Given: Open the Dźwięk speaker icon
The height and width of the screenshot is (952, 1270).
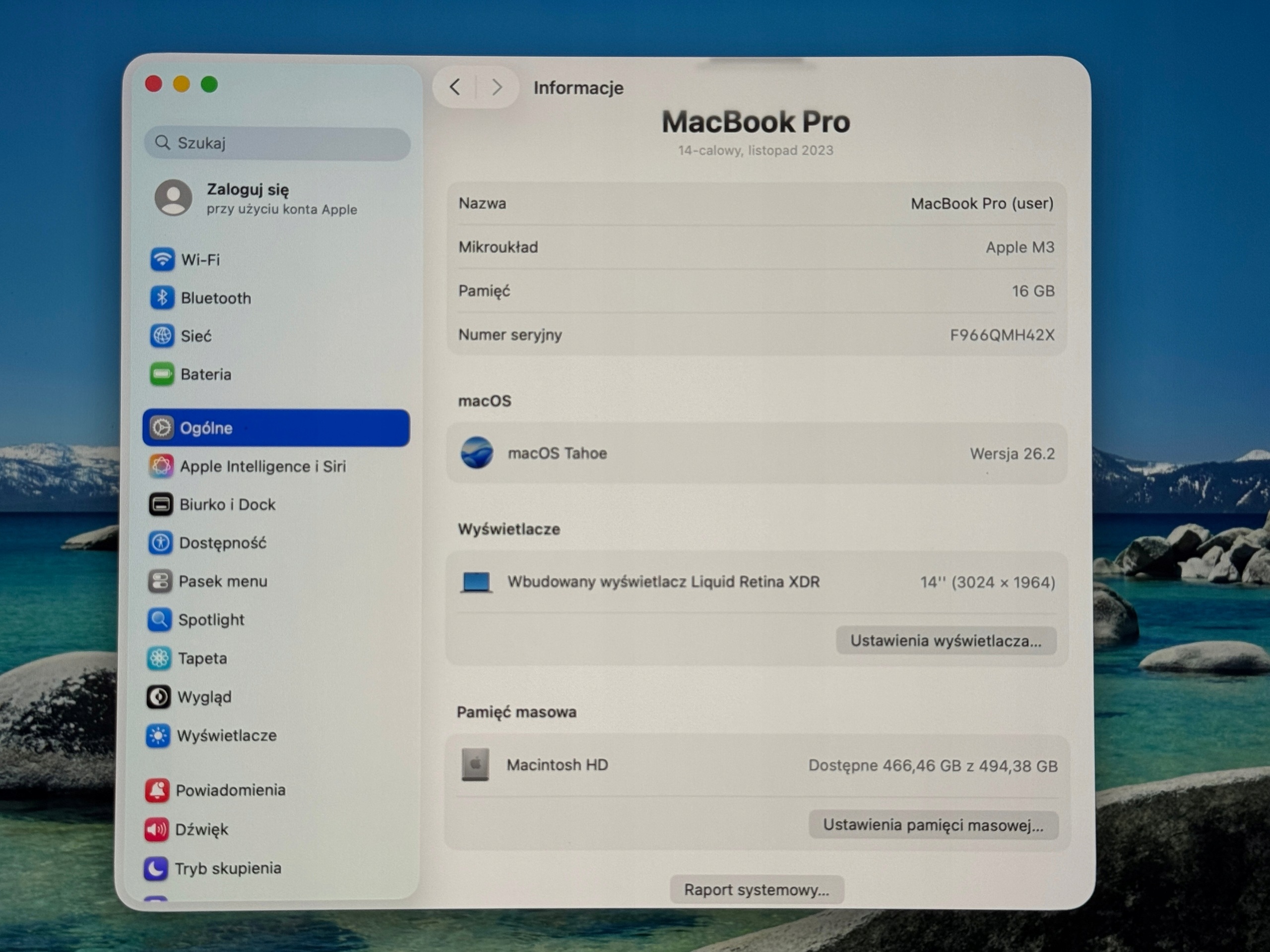Looking at the screenshot, I should click(156, 829).
